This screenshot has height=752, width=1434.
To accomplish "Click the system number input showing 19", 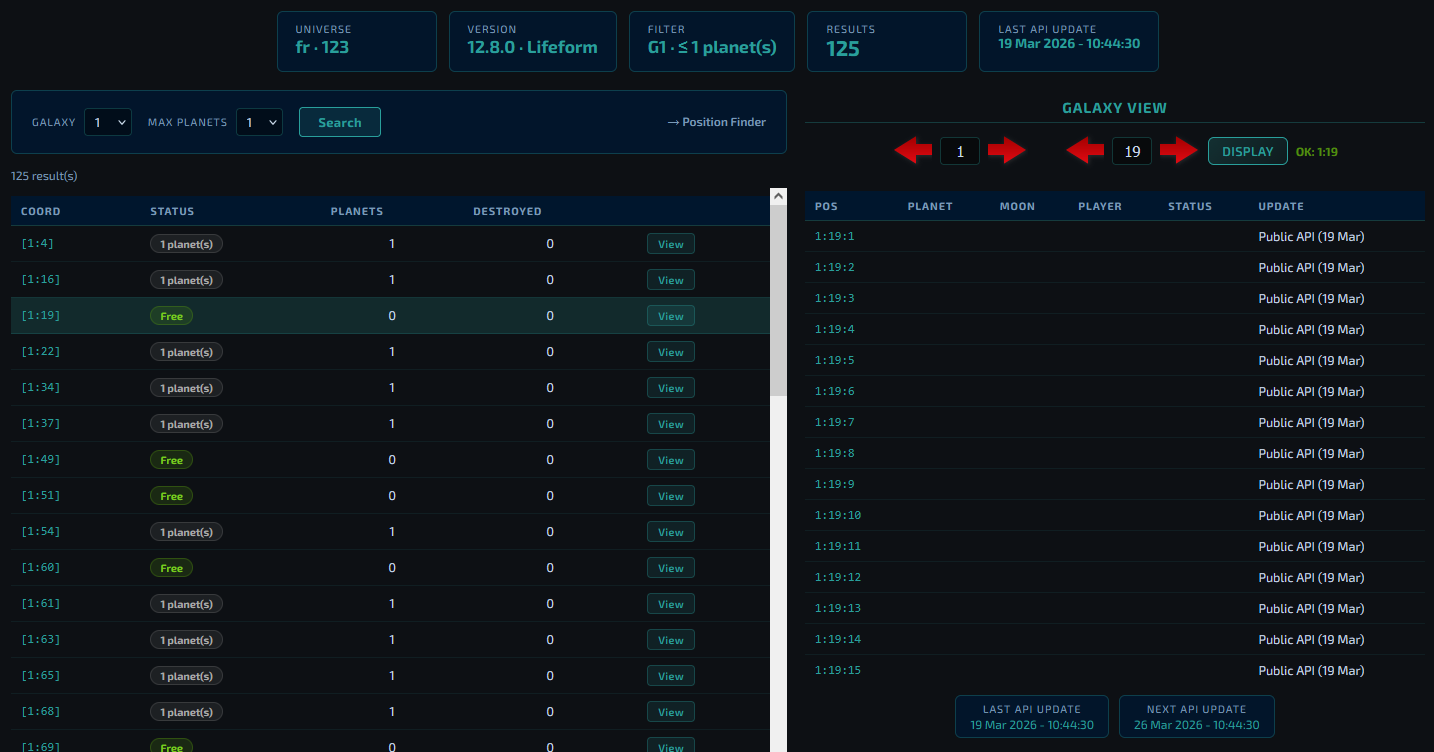I will click(x=1132, y=152).
